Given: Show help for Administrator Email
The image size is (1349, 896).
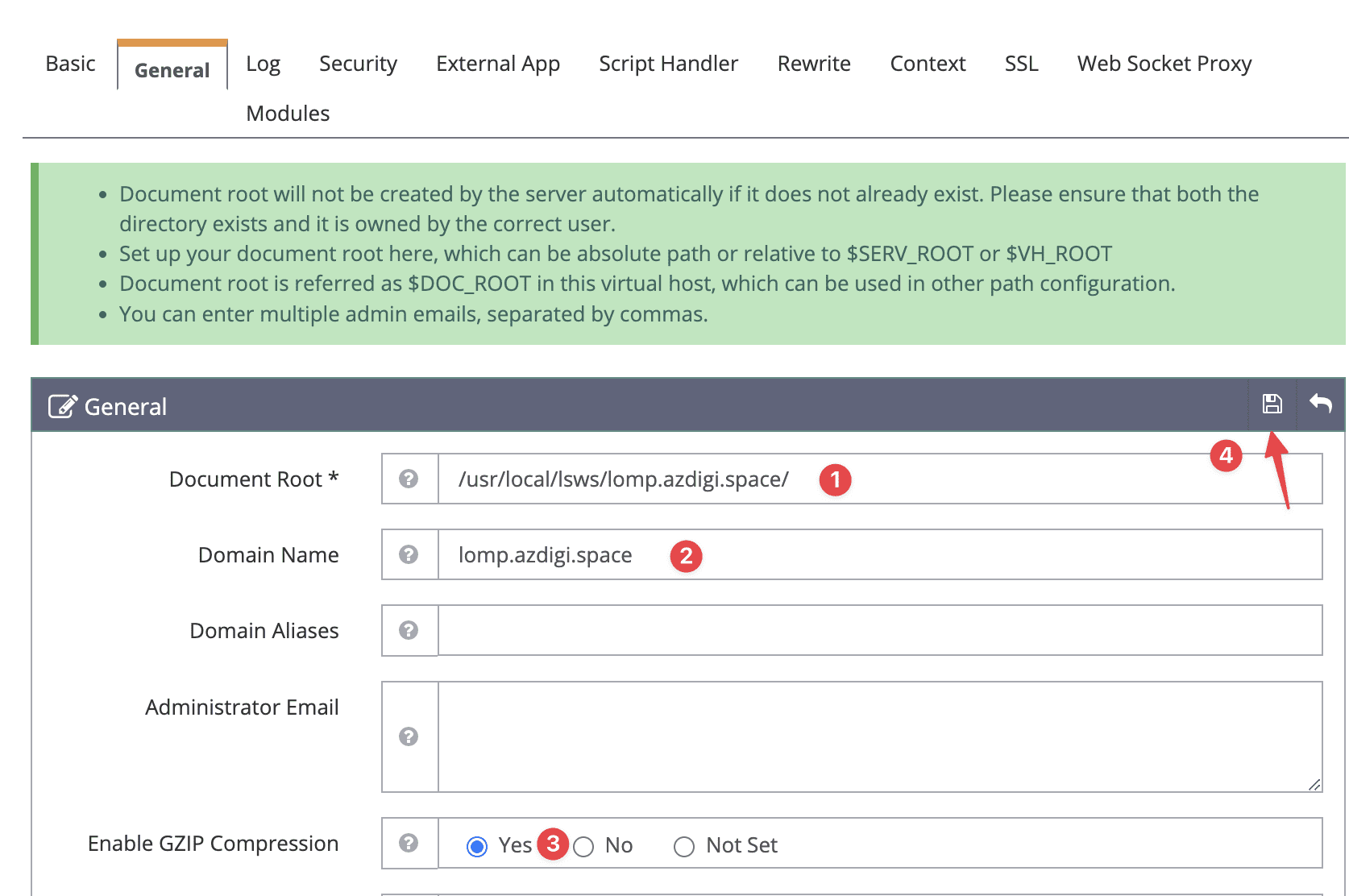Looking at the screenshot, I should (x=409, y=736).
